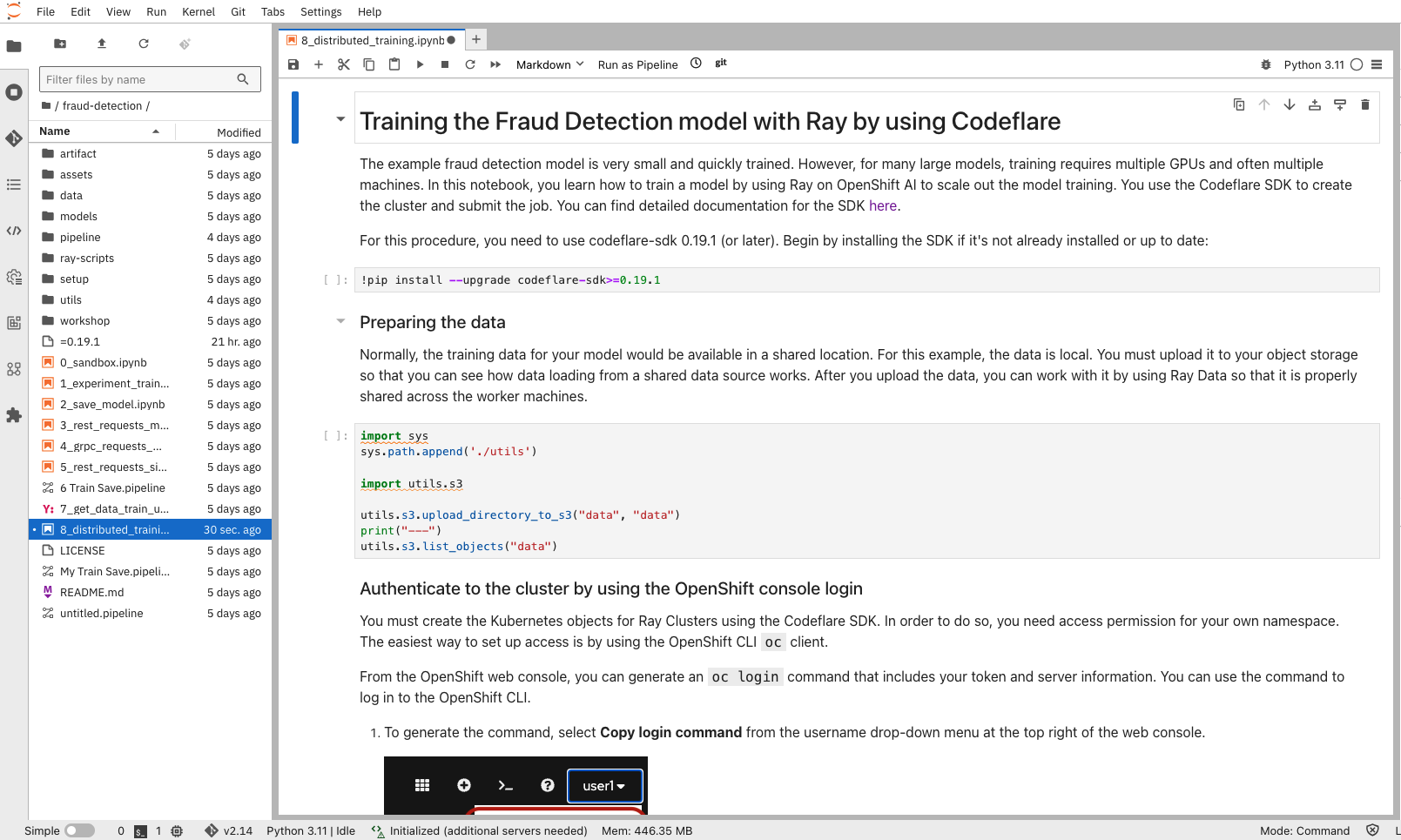Delete the cell via trash icon
1401x840 pixels.
(1364, 104)
